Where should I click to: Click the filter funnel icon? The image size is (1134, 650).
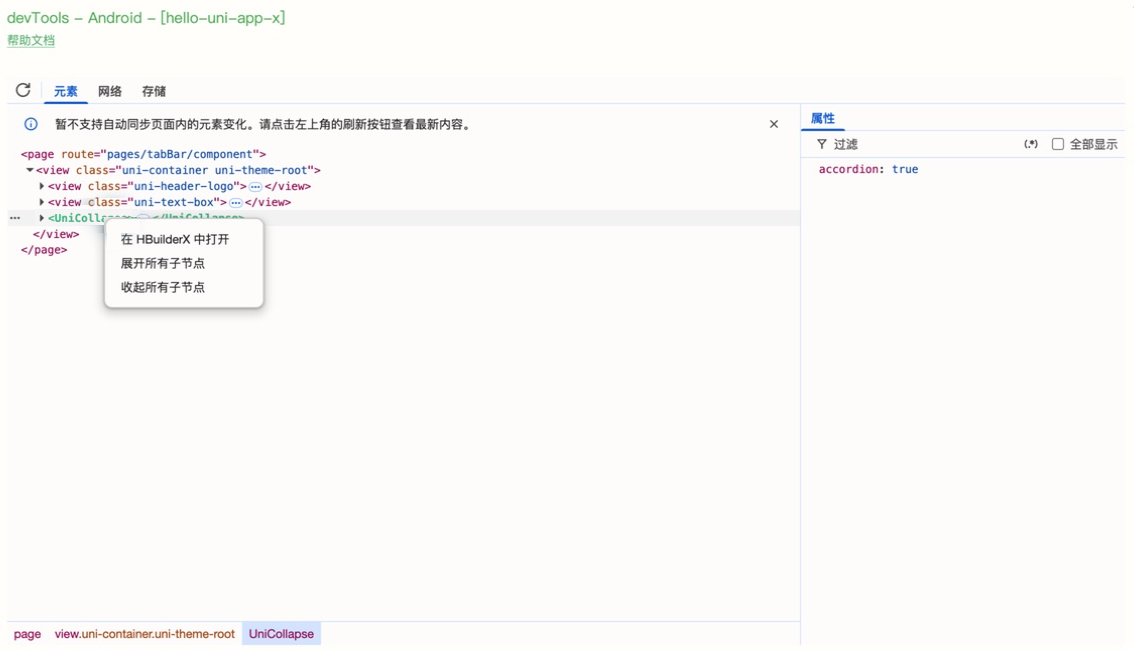(822, 144)
